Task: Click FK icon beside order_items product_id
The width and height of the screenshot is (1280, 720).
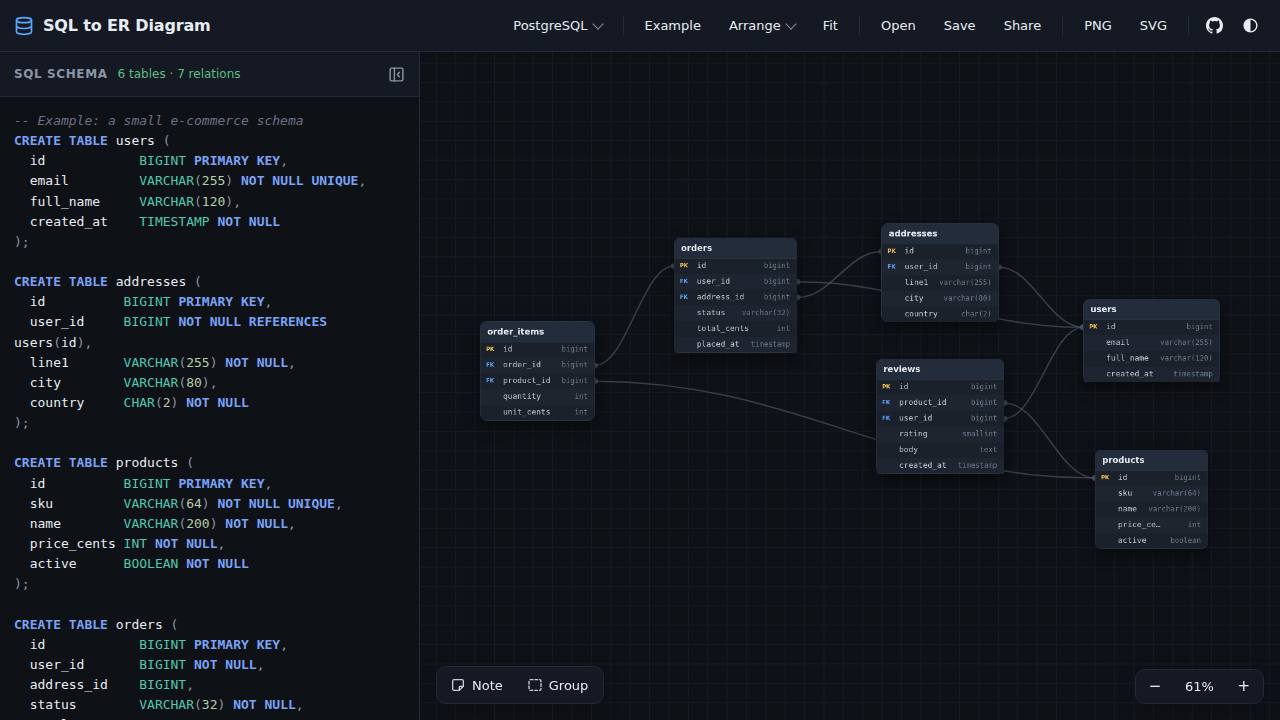Action: coord(490,380)
